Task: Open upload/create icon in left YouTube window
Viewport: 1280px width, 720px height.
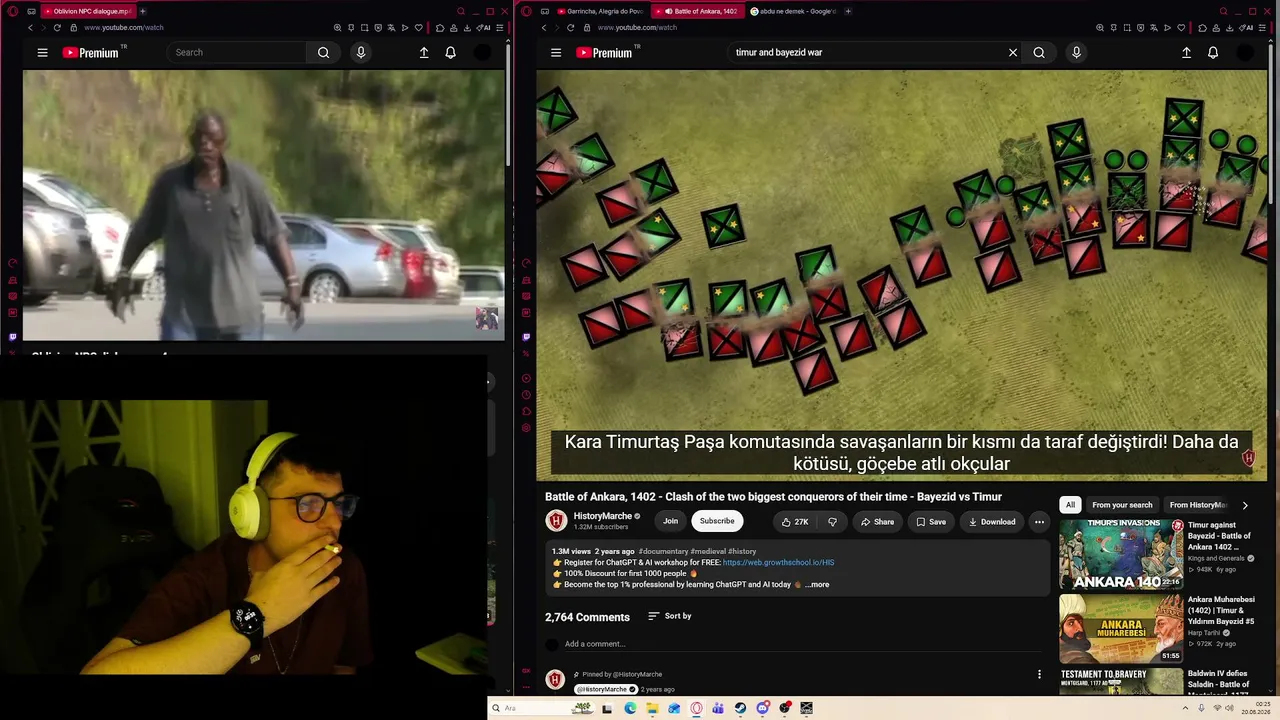Action: [424, 53]
